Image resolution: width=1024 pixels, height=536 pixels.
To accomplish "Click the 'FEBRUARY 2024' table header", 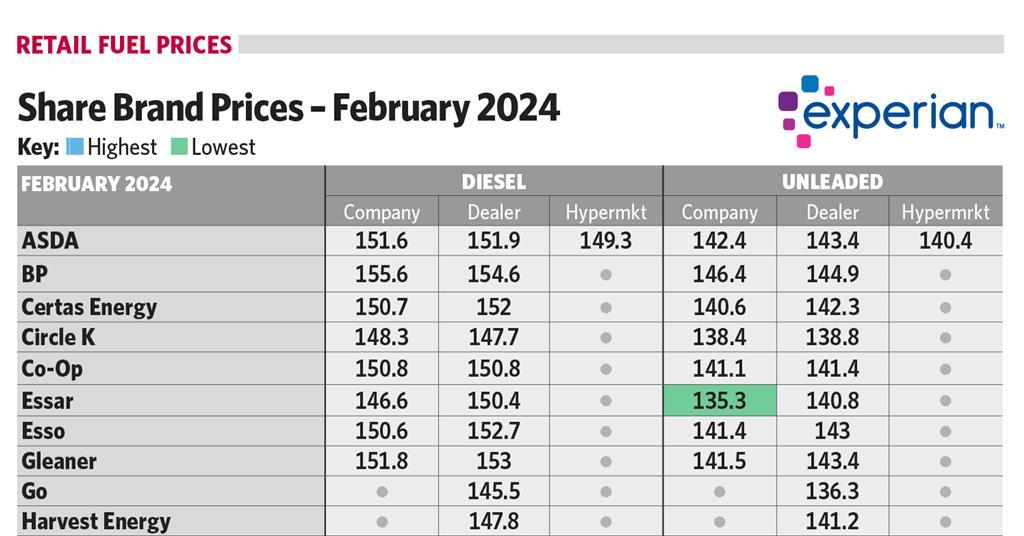I will point(97,184).
